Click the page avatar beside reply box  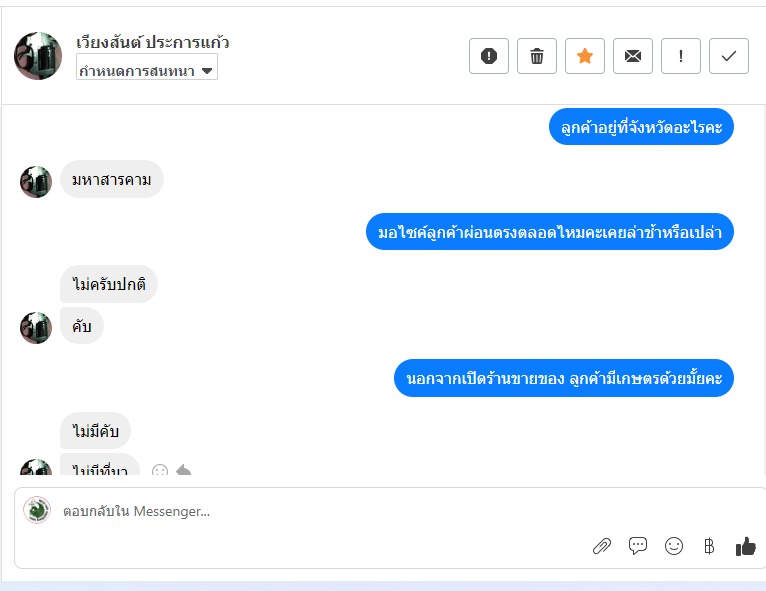coord(37,510)
